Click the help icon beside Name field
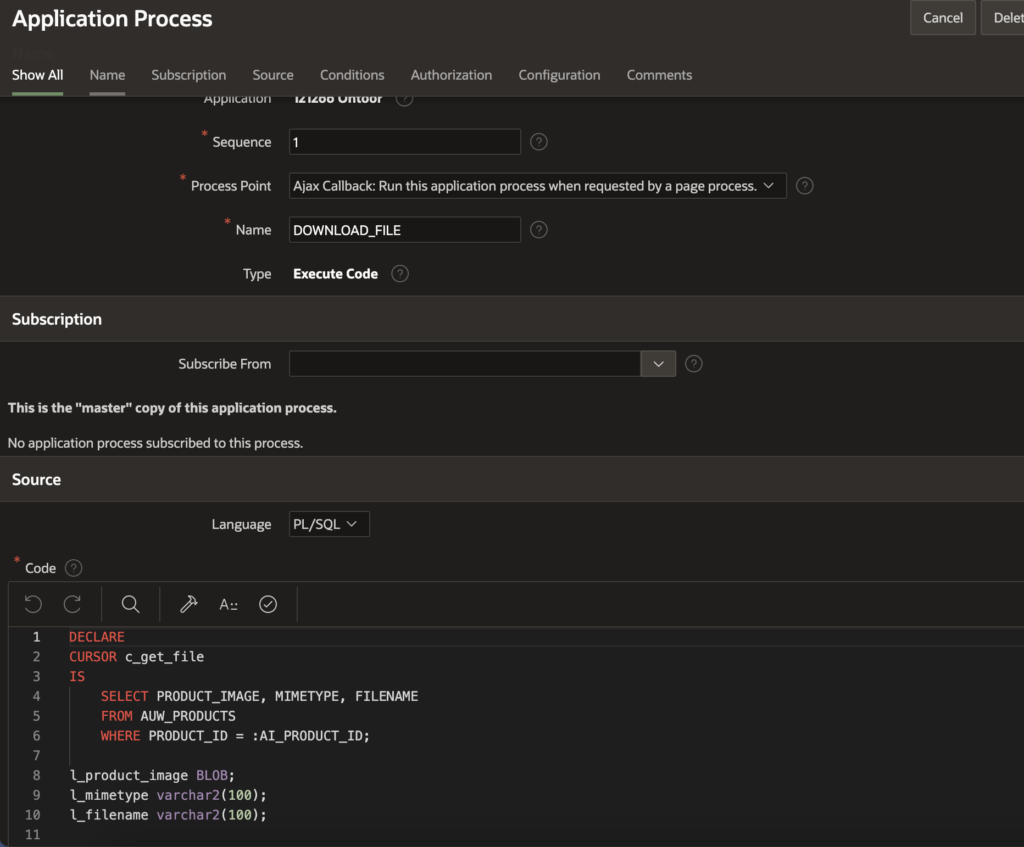This screenshot has height=847, width=1024. (539, 230)
